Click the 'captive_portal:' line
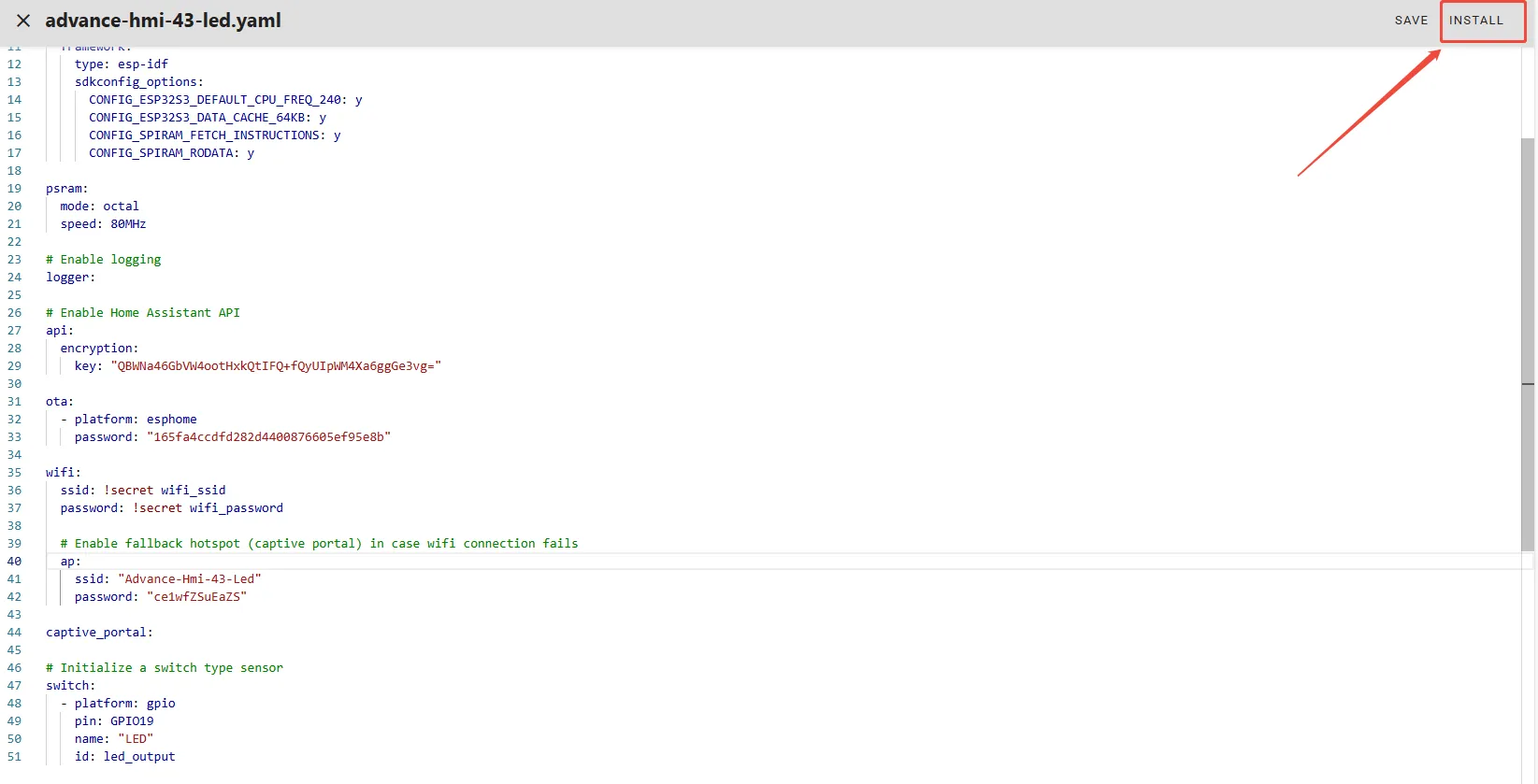The image size is (1538, 784). [x=99, y=633]
